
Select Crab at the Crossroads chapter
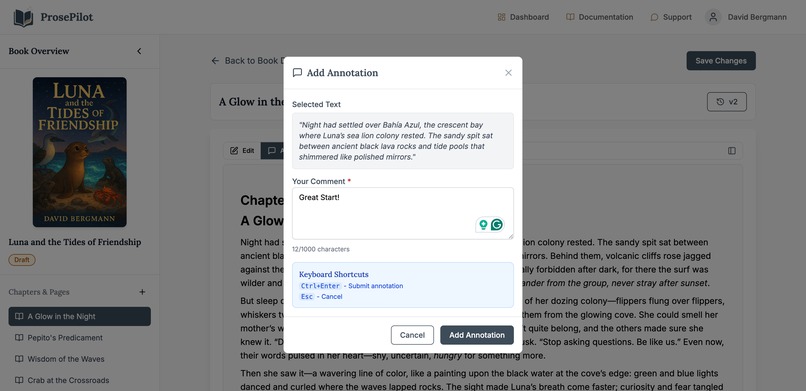pos(80,380)
